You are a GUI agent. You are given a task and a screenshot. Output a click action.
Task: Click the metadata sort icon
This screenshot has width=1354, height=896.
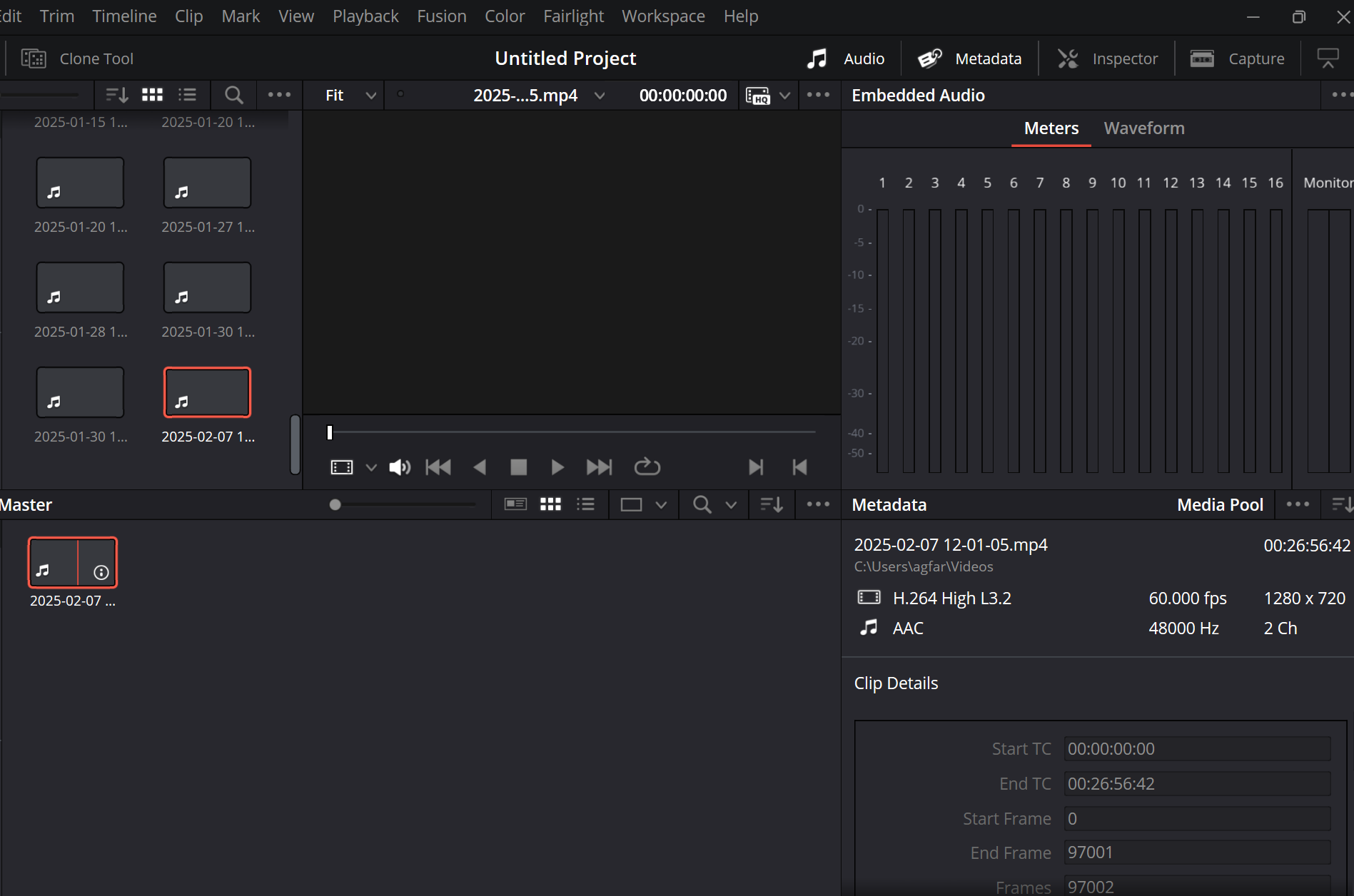point(1342,505)
